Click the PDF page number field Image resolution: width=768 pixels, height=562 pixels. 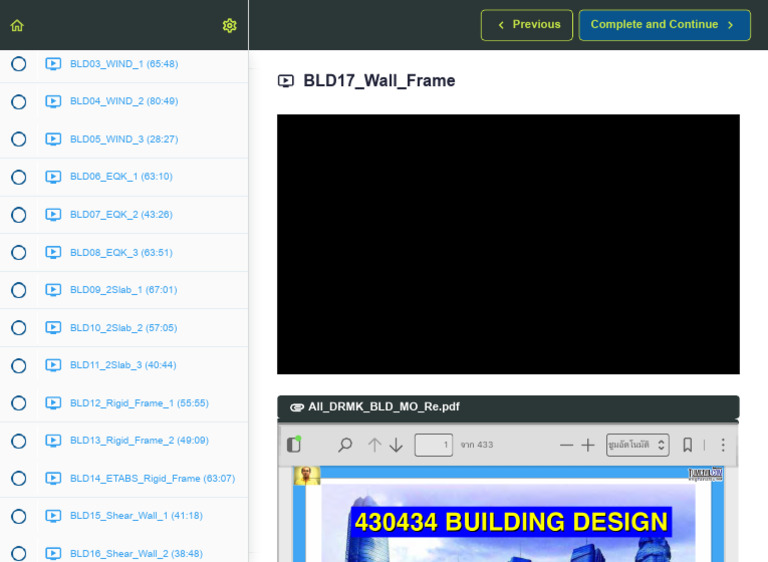[433, 445]
